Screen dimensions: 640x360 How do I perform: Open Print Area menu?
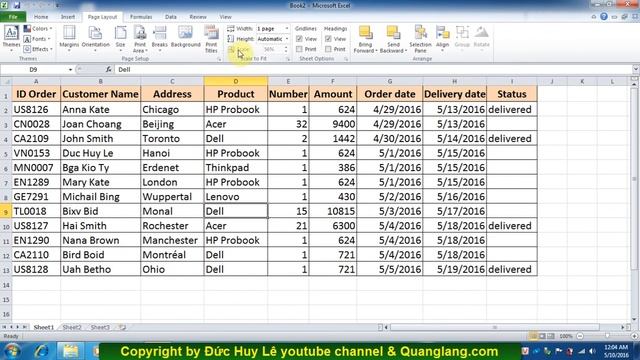coord(140,39)
